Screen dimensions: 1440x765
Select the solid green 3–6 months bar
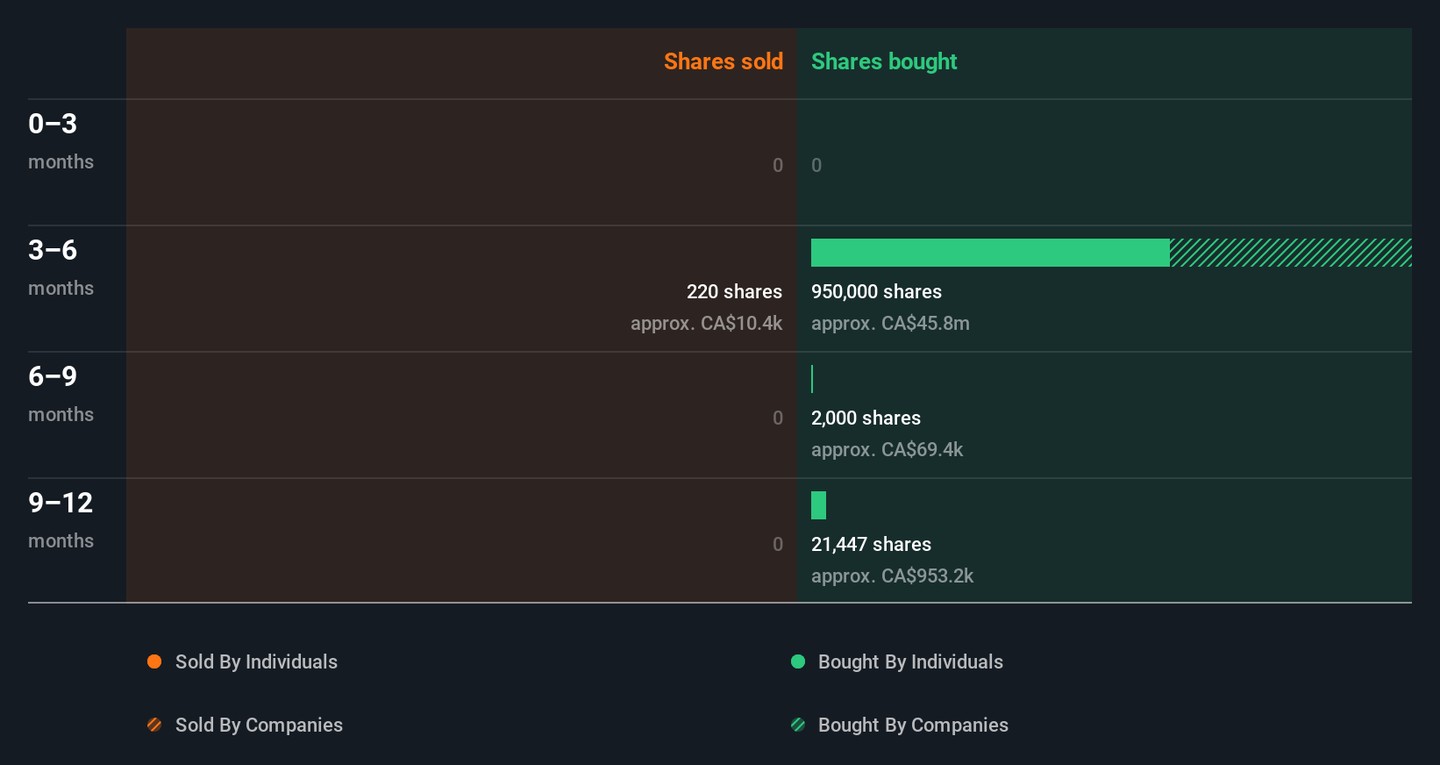click(990, 253)
